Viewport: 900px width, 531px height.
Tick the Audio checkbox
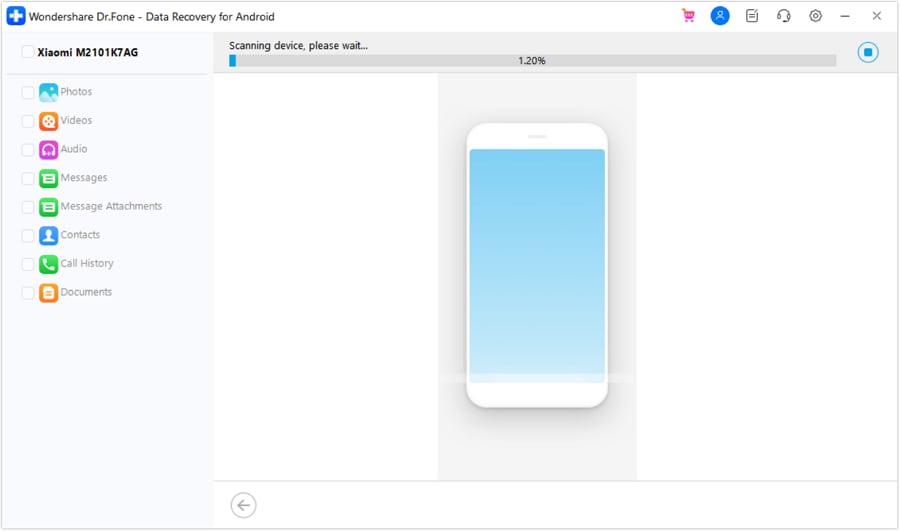(x=27, y=149)
